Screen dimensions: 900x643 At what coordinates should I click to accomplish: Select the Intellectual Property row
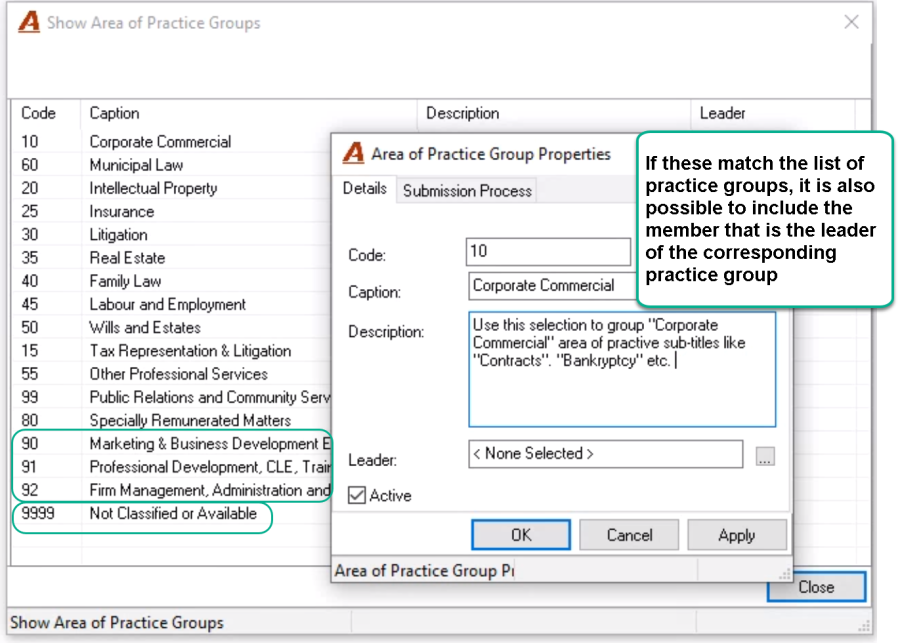click(x=171, y=188)
